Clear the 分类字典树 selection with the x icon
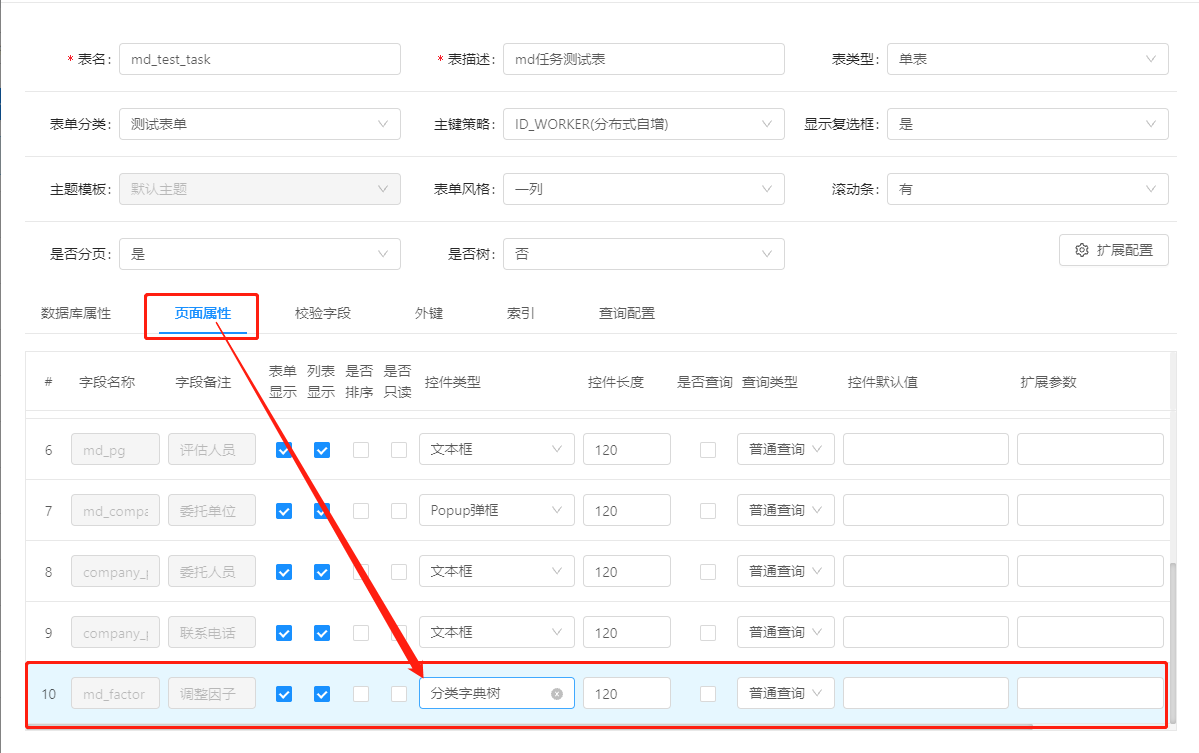 557,692
